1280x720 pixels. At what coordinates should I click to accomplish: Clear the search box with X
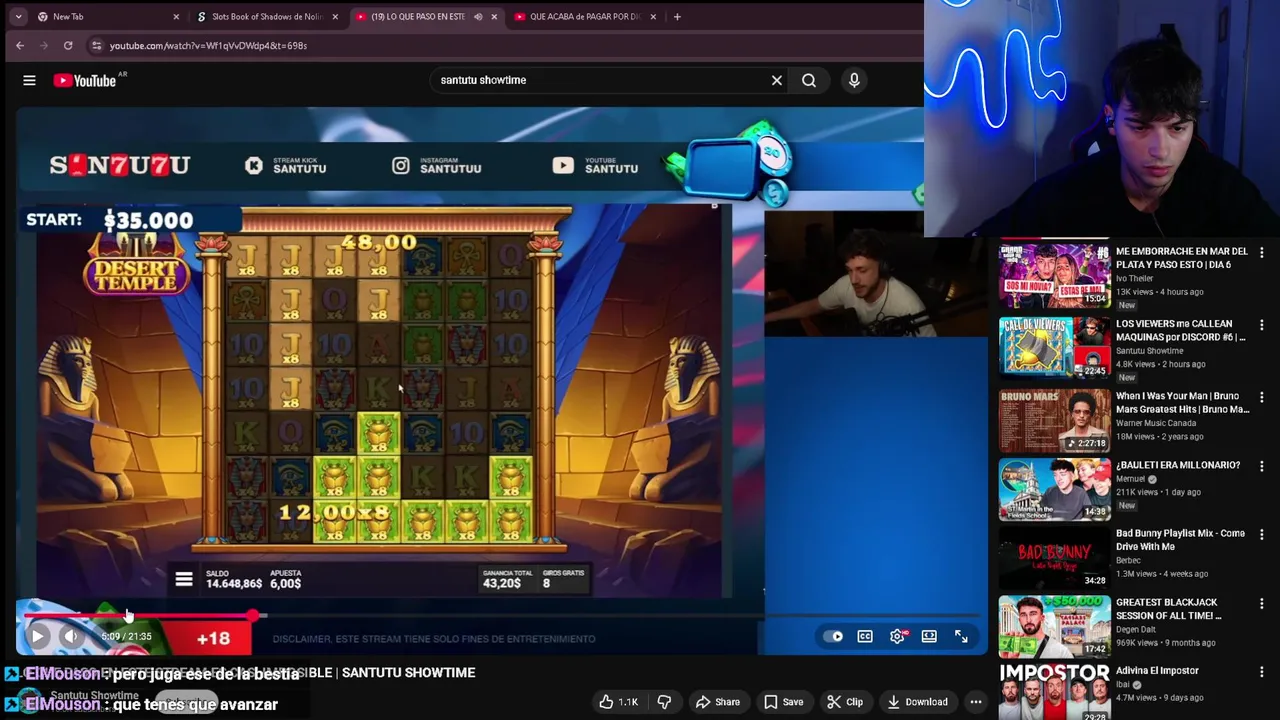(x=777, y=80)
